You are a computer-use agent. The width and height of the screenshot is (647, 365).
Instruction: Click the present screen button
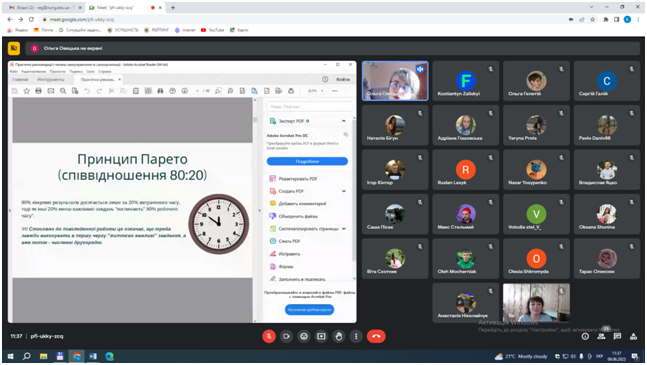[x=321, y=337]
